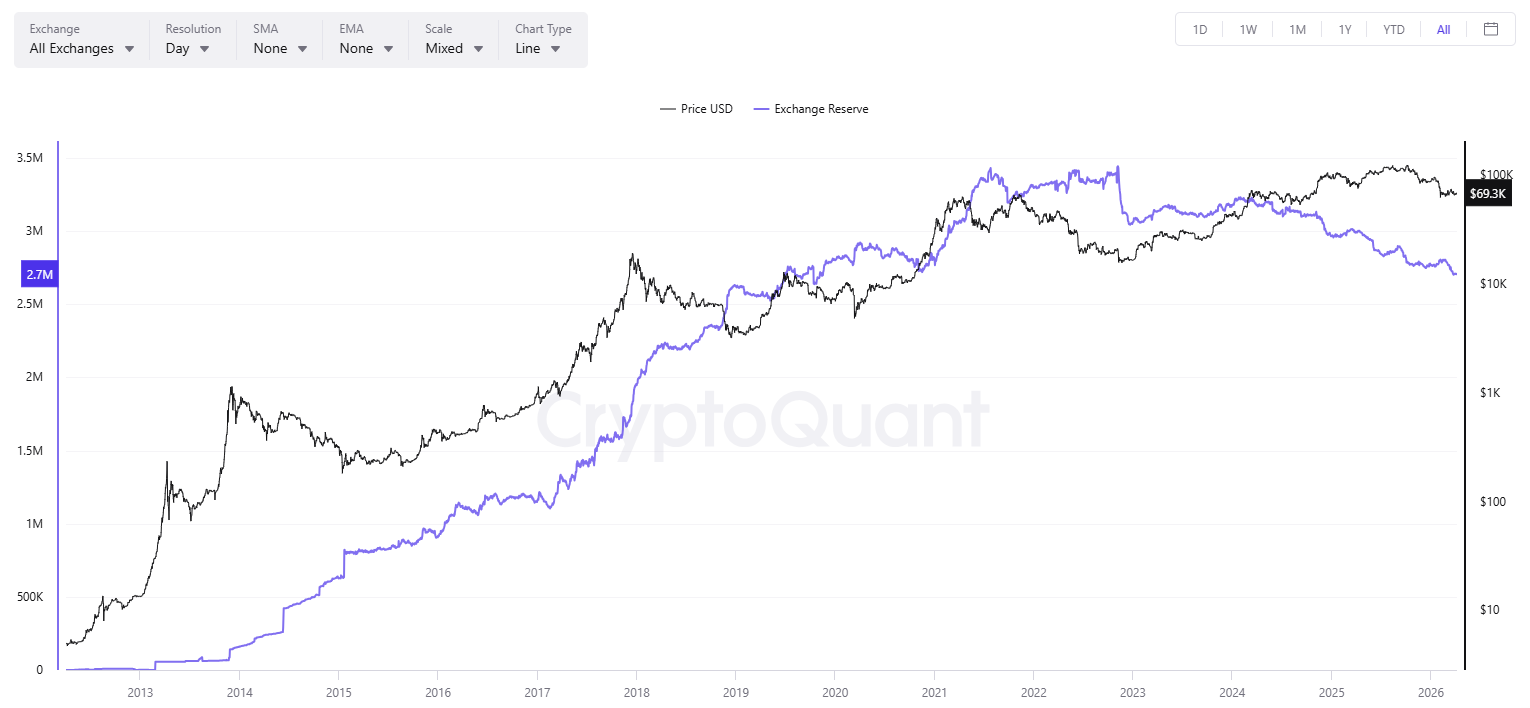The height and width of the screenshot is (708, 1530).
Task: Toggle visibility of the Exchange Reserve series
Action: coord(811,109)
